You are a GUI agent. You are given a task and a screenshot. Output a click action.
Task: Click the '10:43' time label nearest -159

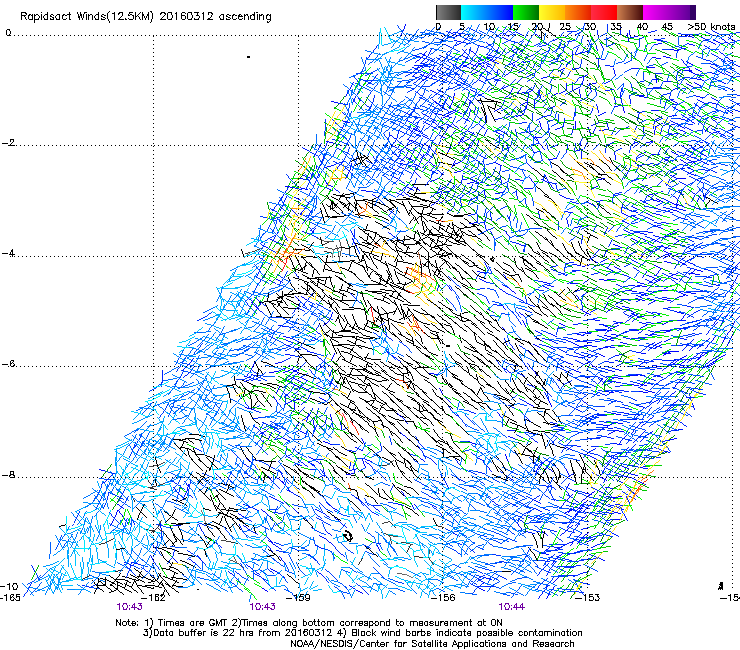click(262, 607)
